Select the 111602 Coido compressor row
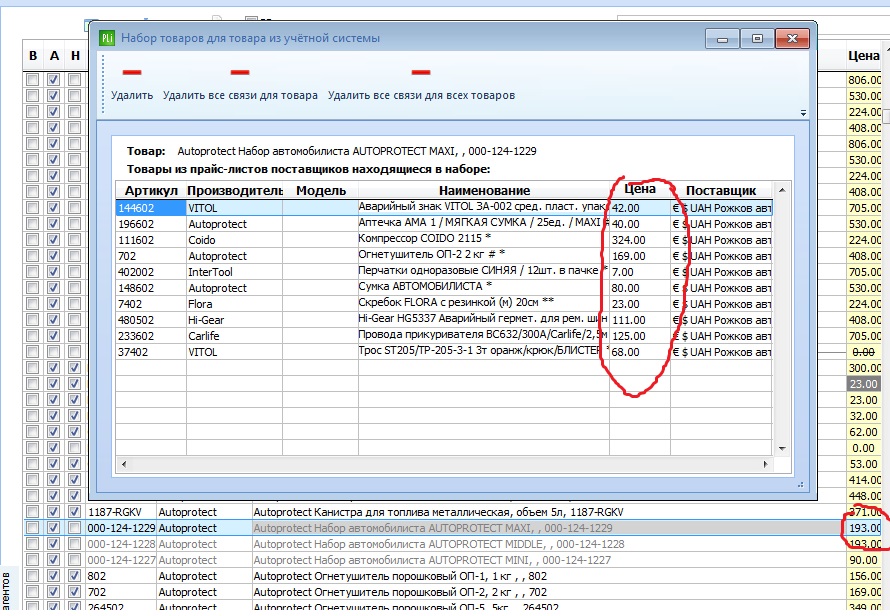This screenshot has width=890, height=616. point(444,240)
